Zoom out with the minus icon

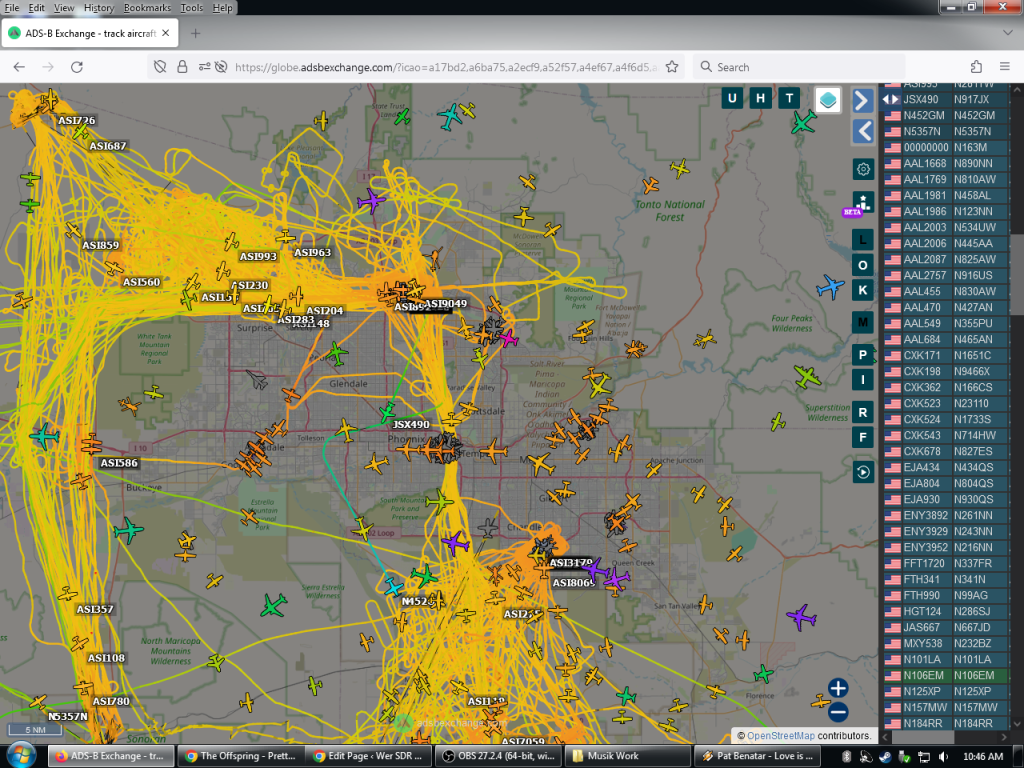(838, 712)
